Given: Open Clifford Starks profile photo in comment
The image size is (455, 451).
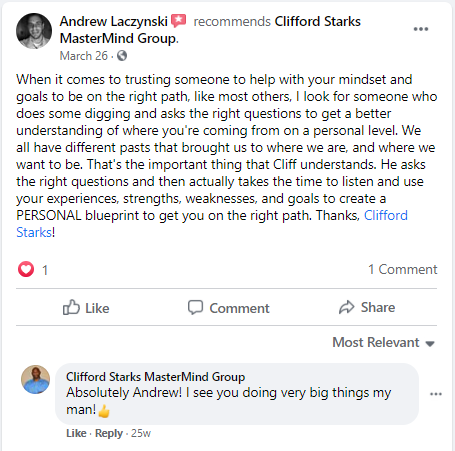Looking at the screenshot, I should 36,379.
